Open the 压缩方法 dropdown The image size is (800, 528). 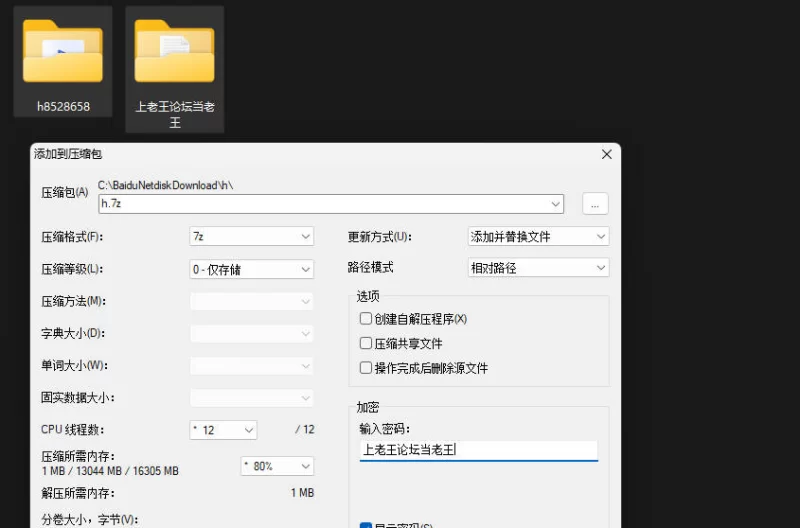[x=252, y=301]
